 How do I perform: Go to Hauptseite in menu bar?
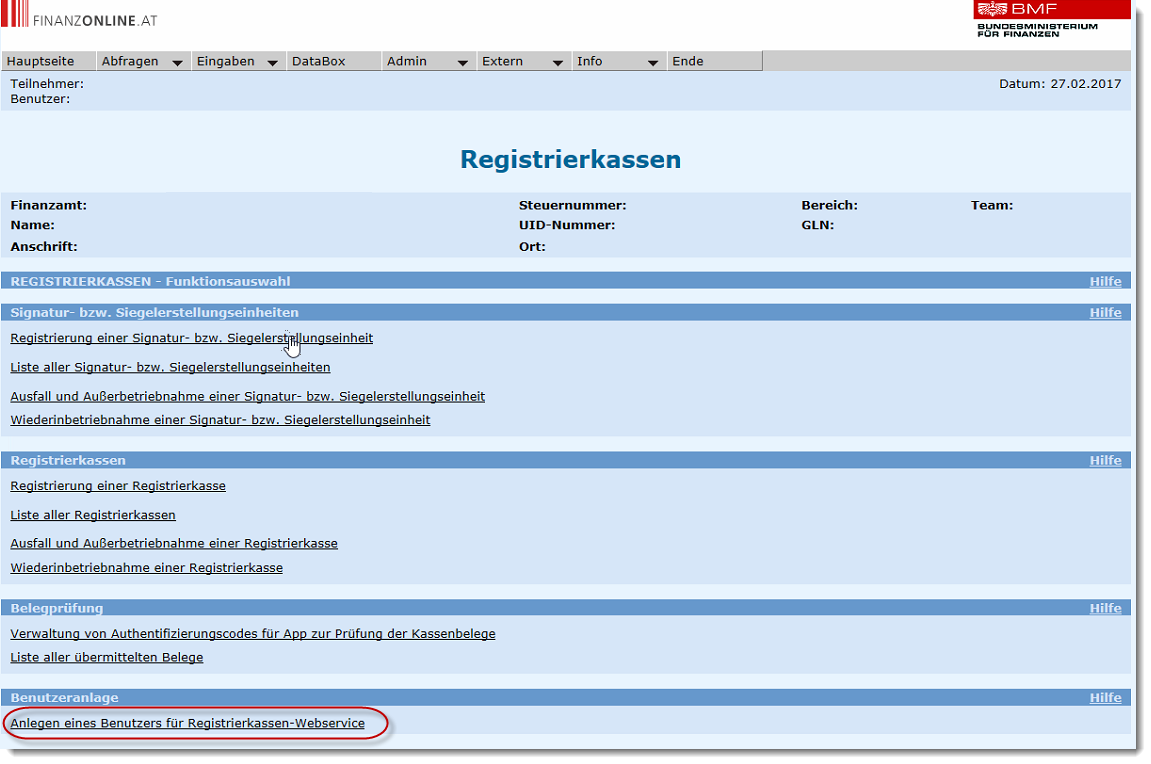[40, 62]
